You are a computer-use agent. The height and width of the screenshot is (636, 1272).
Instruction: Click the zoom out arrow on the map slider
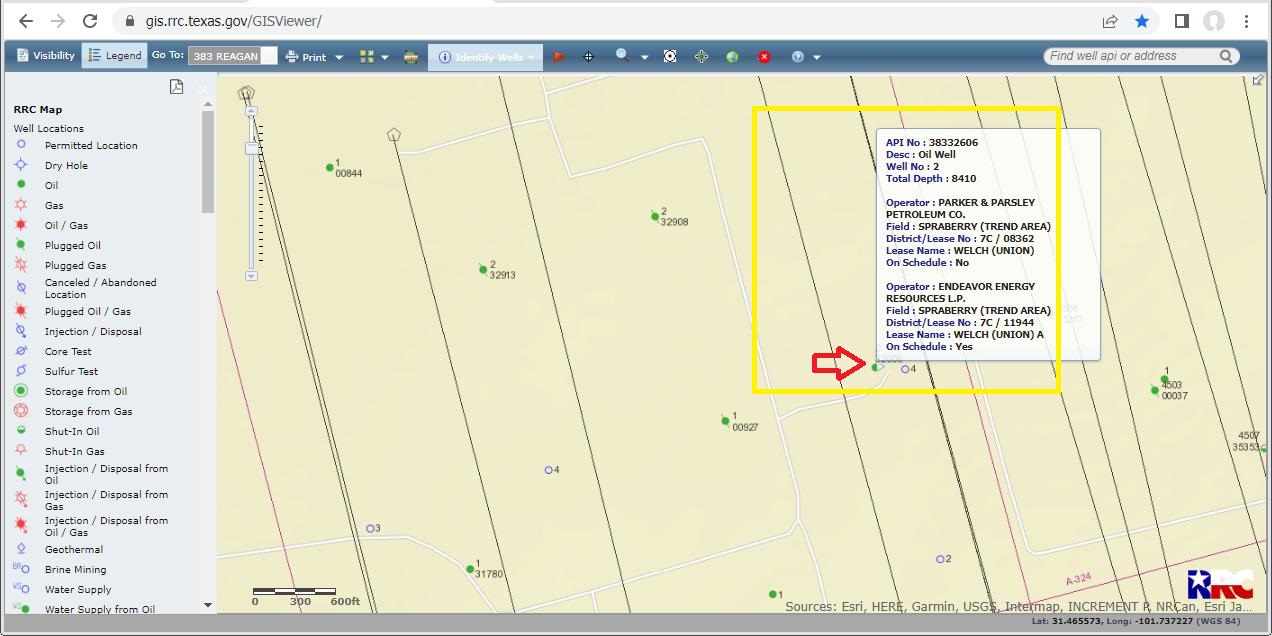pyautogui.click(x=251, y=275)
